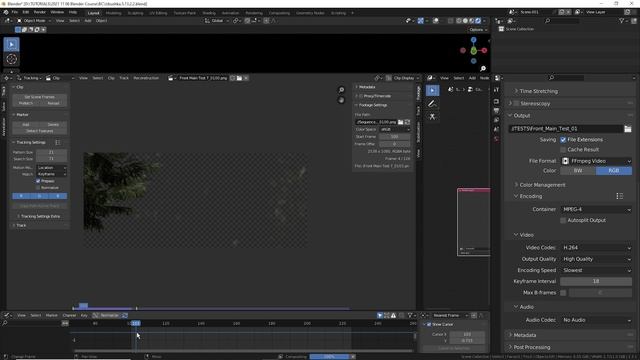This screenshot has height=360, width=640.
Task: Click the viewport Options button
Action: tap(478, 30)
